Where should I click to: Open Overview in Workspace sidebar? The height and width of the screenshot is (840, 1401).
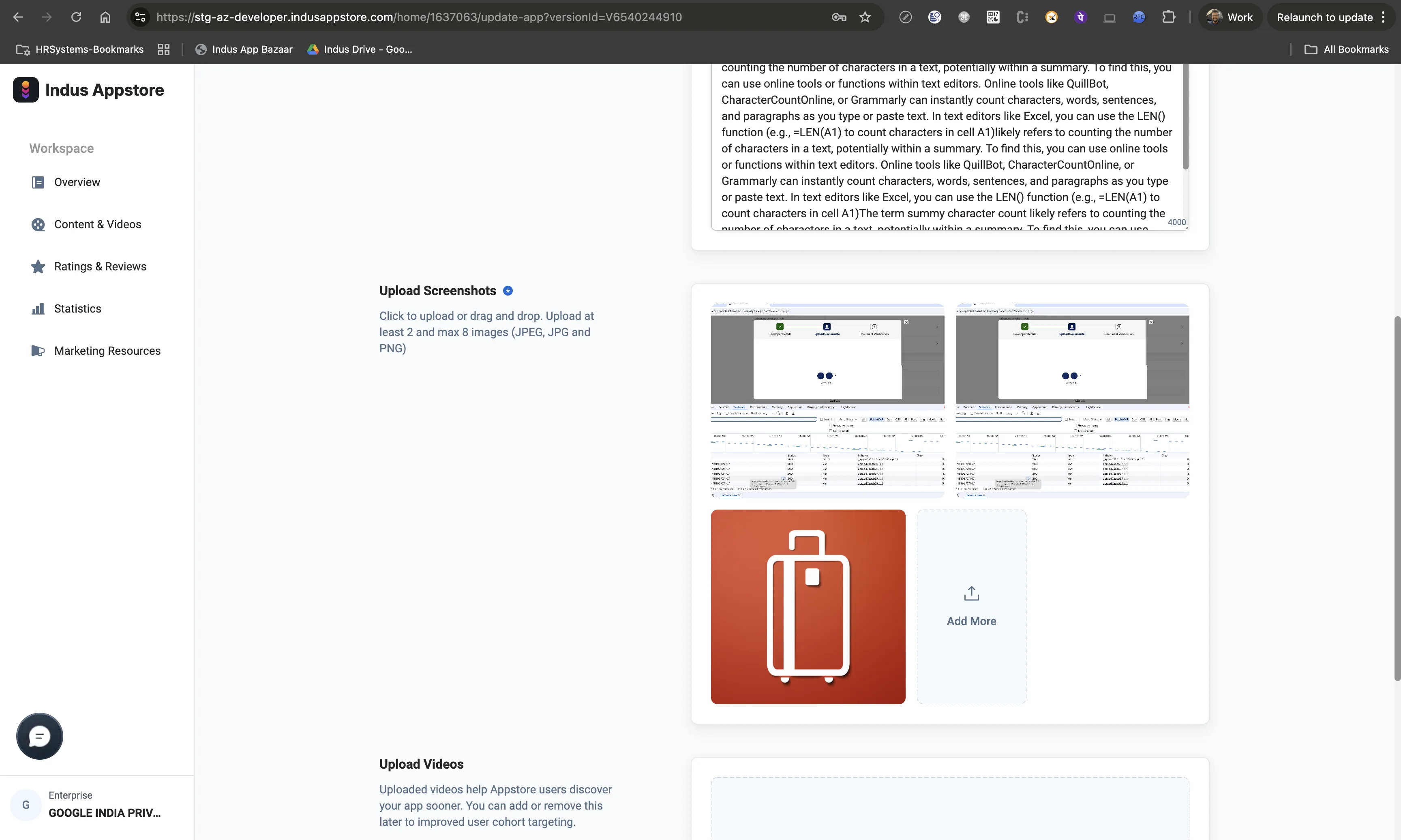click(77, 182)
